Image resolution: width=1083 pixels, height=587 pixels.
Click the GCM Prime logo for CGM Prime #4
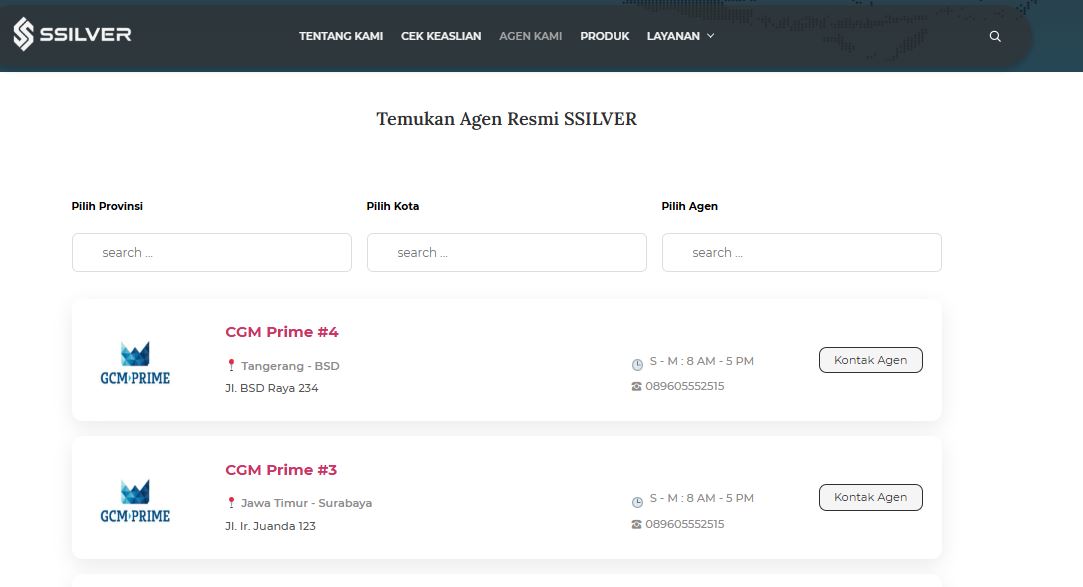click(135, 363)
